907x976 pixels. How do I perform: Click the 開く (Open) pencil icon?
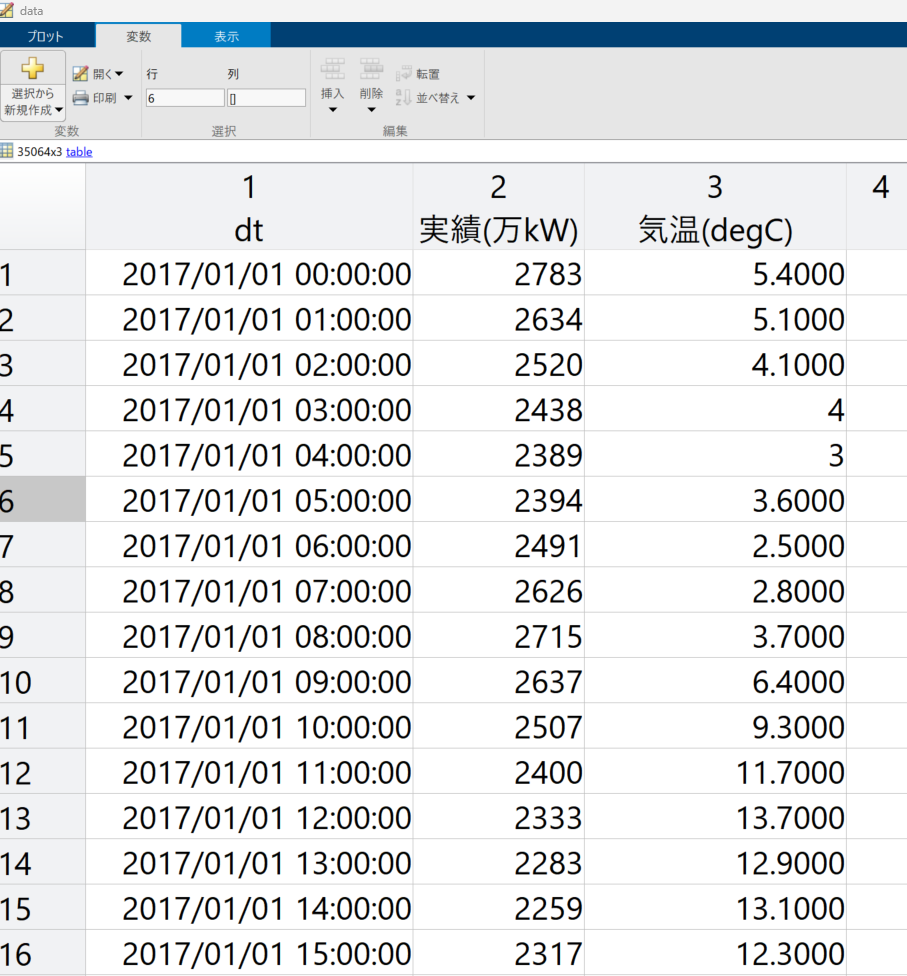[x=80, y=73]
